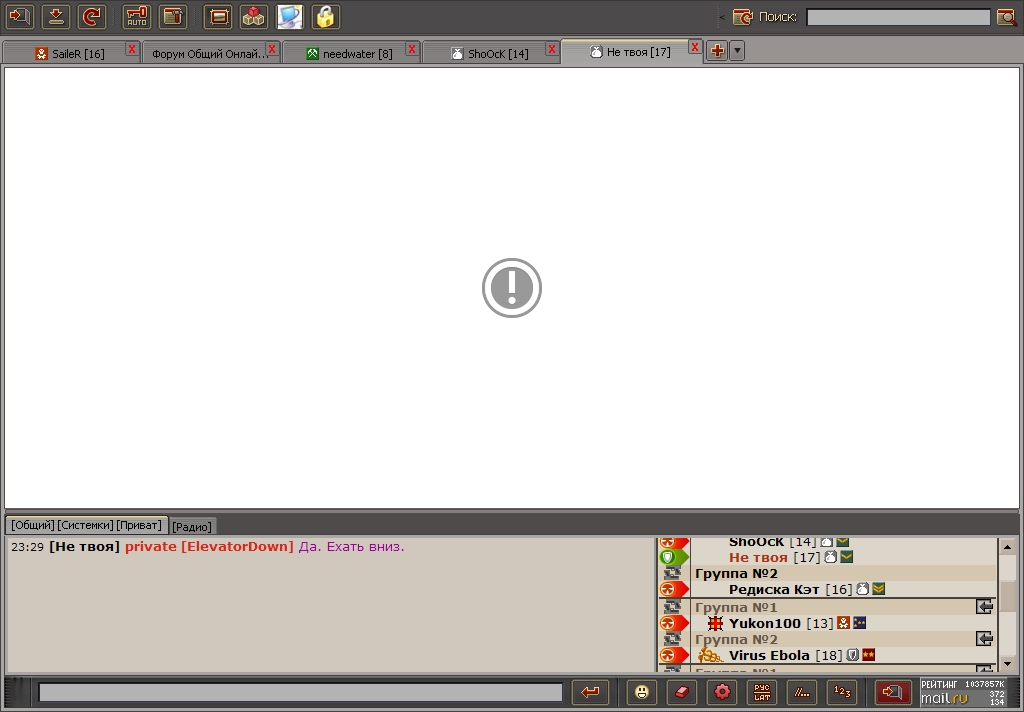Select the Радио chat tab
1024x712 pixels.
[x=192, y=526]
